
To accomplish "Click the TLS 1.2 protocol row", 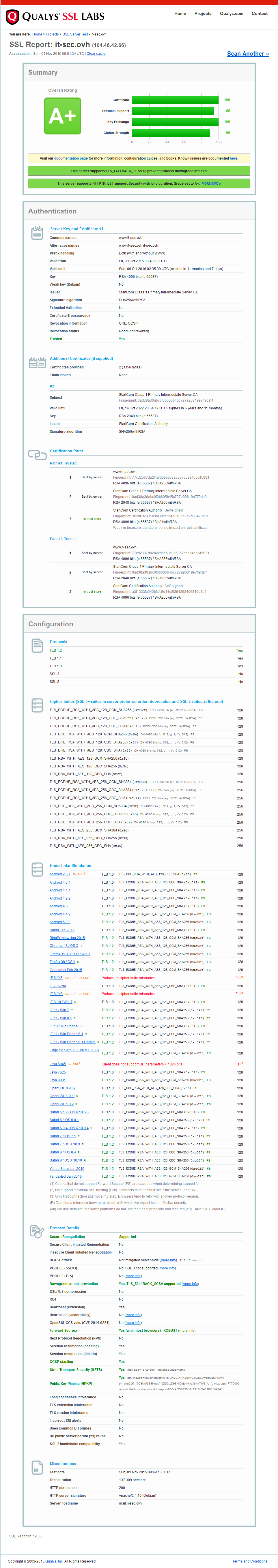I will [146, 651].
